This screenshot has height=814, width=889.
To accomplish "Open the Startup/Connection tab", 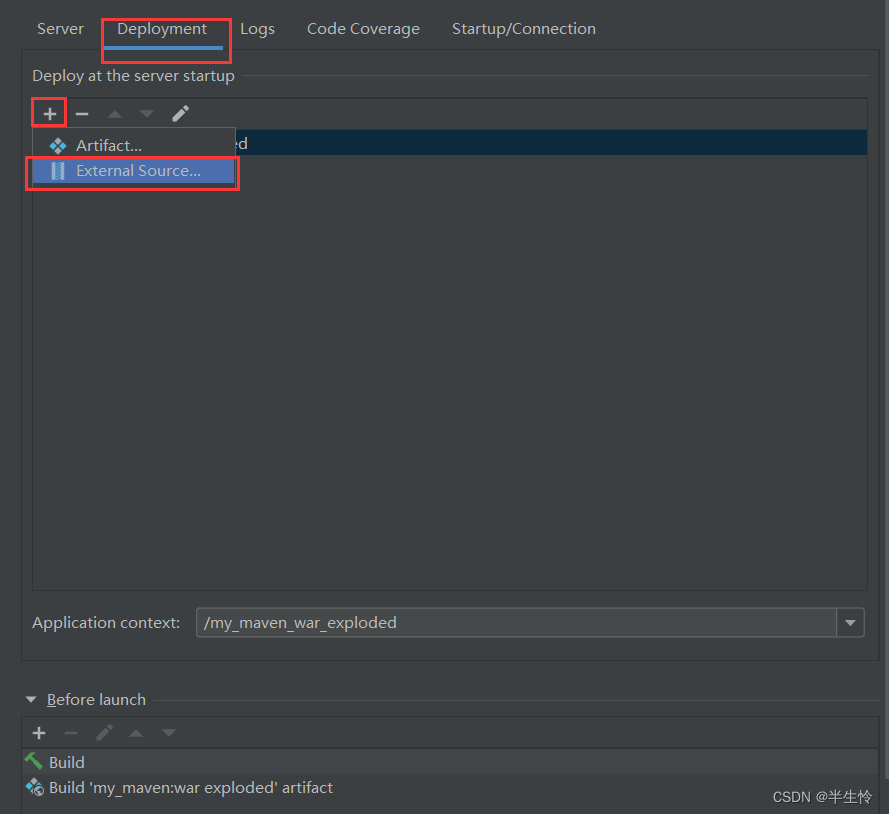I will tap(524, 28).
